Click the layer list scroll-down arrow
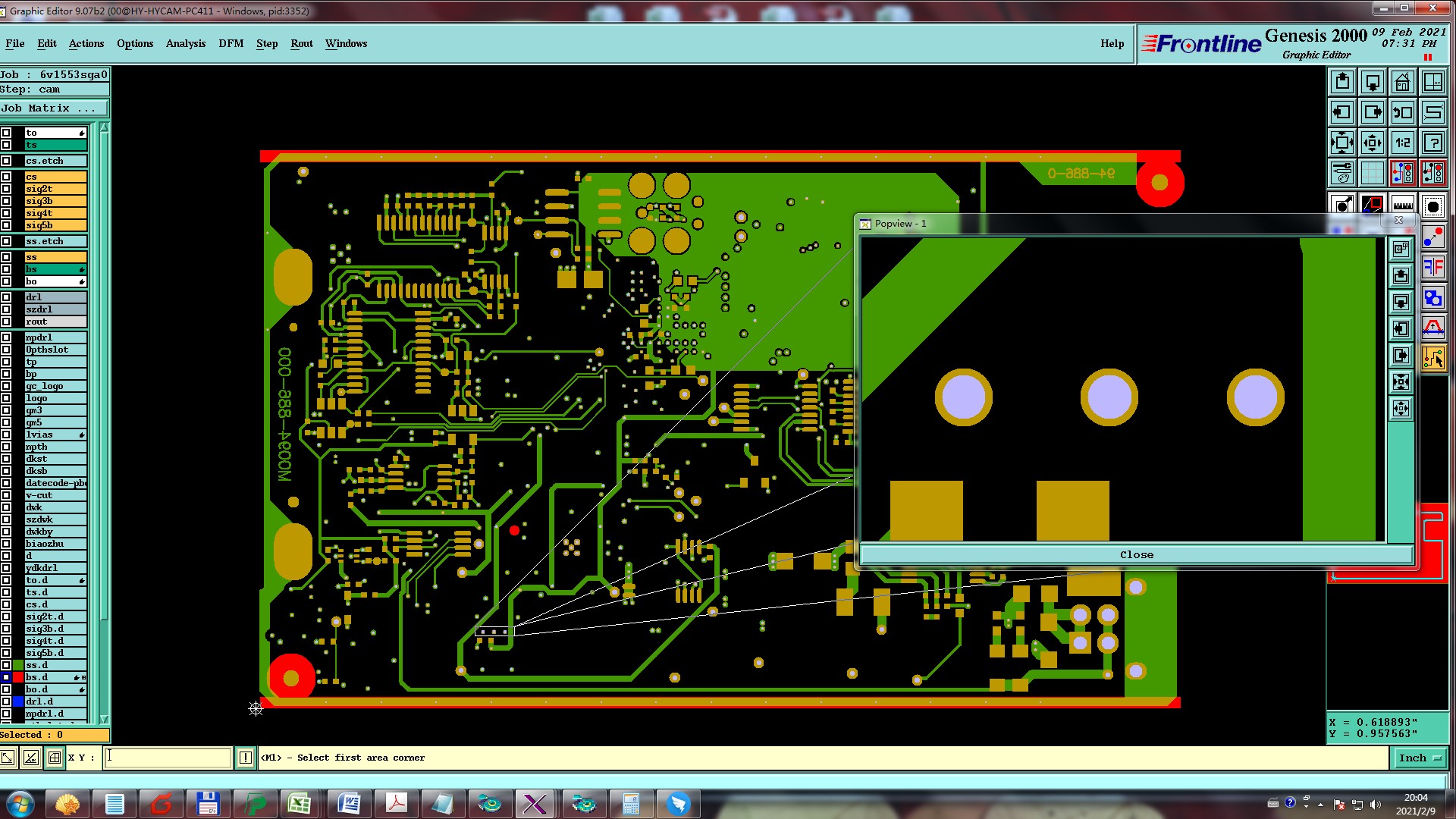 (x=104, y=719)
